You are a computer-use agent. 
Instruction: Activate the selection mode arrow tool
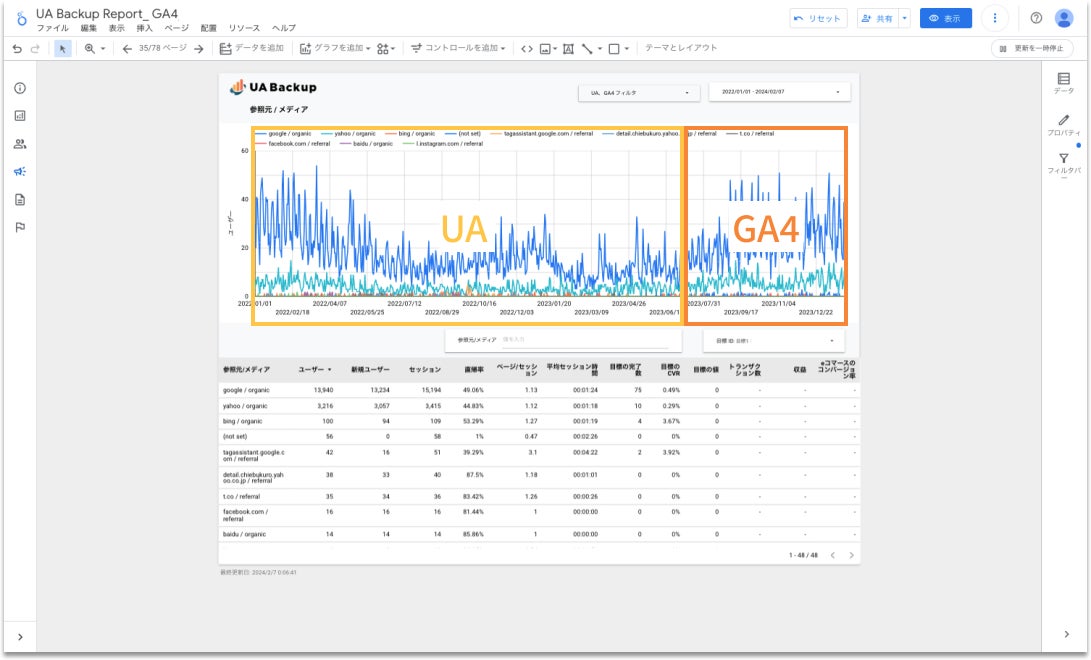coord(63,48)
